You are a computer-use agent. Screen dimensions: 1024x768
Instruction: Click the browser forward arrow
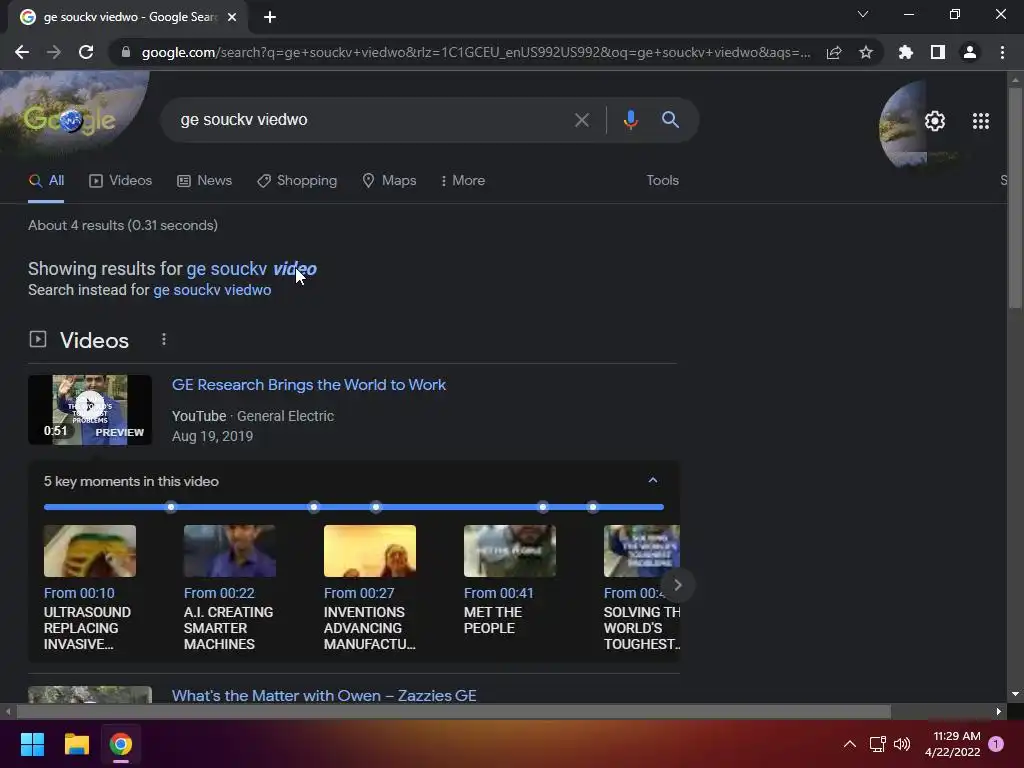(x=54, y=52)
